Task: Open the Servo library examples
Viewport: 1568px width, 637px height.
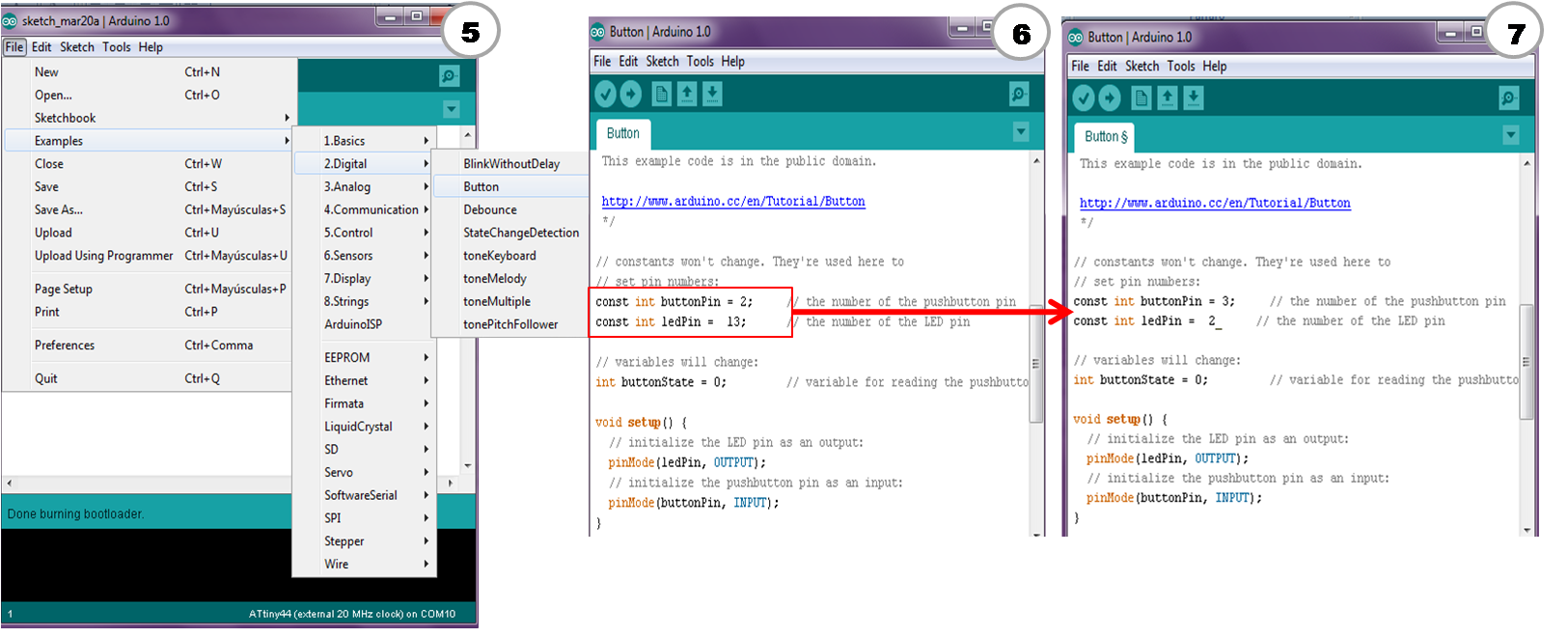Action: [366, 472]
